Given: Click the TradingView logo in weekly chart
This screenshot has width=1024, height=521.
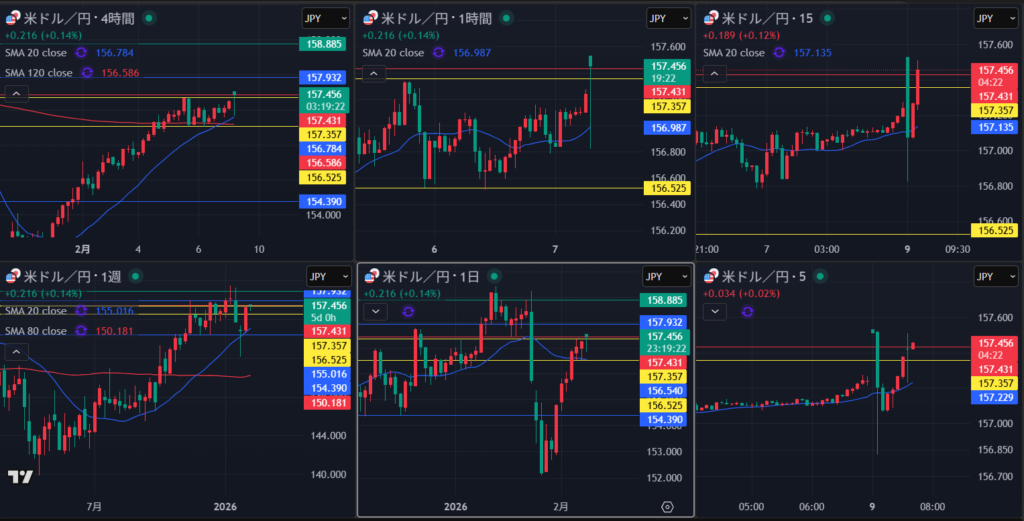Looking at the screenshot, I should tap(19, 477).
